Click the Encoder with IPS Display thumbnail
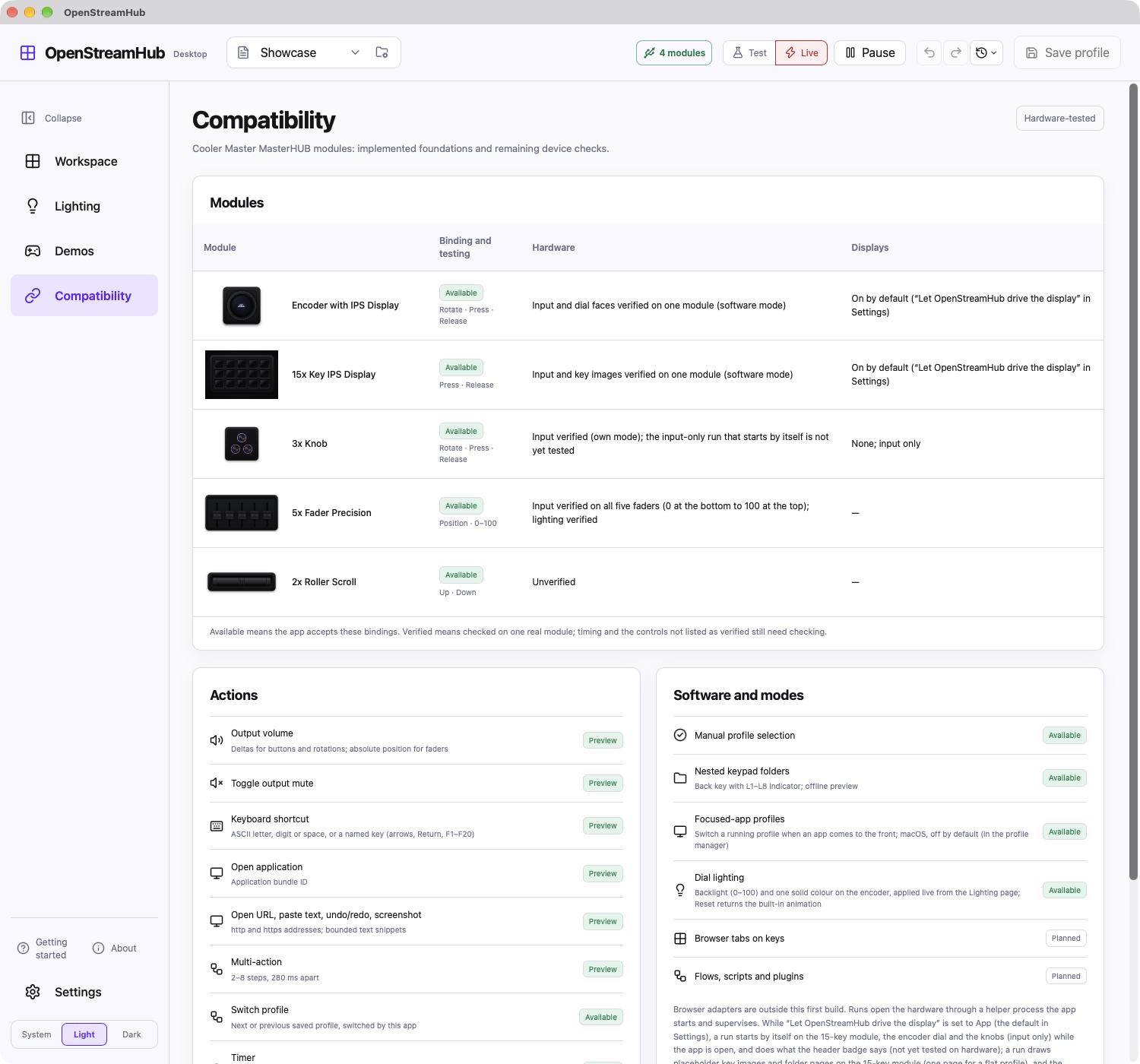Screen dimensions: 1140x1064 click(242, 306)
